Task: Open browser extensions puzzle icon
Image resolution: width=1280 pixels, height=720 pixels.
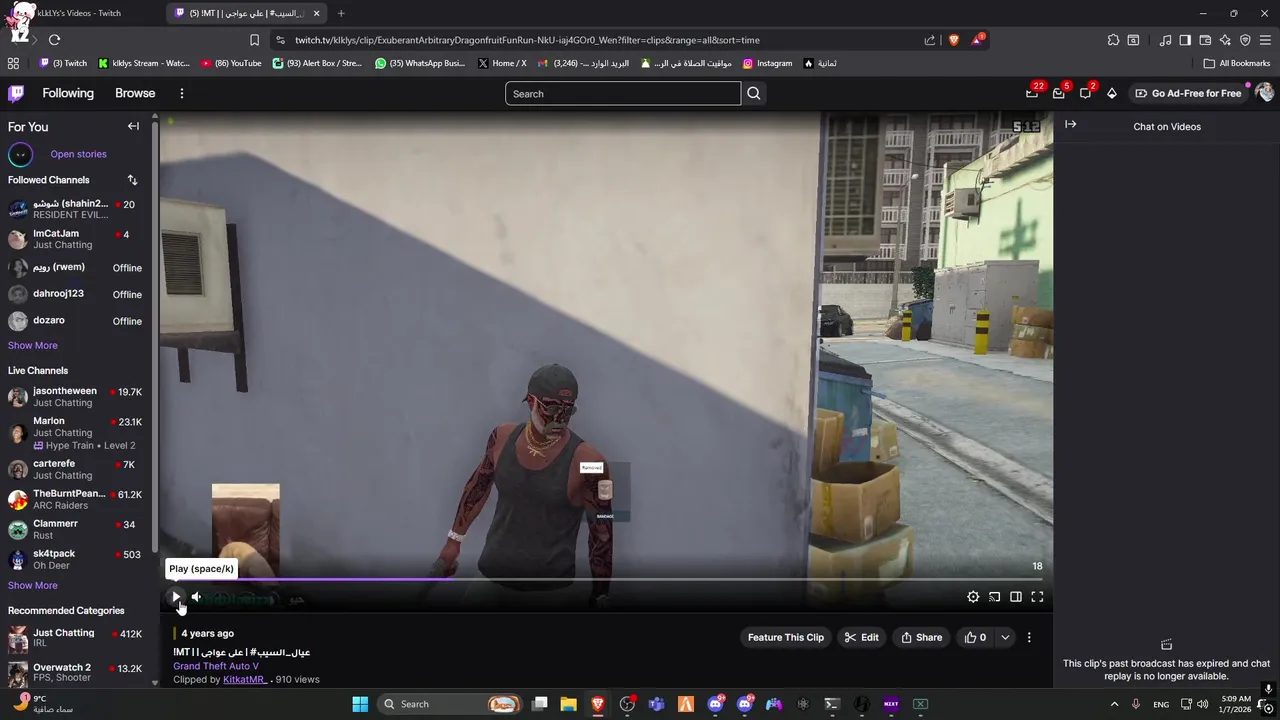Action: (1113, 40)
